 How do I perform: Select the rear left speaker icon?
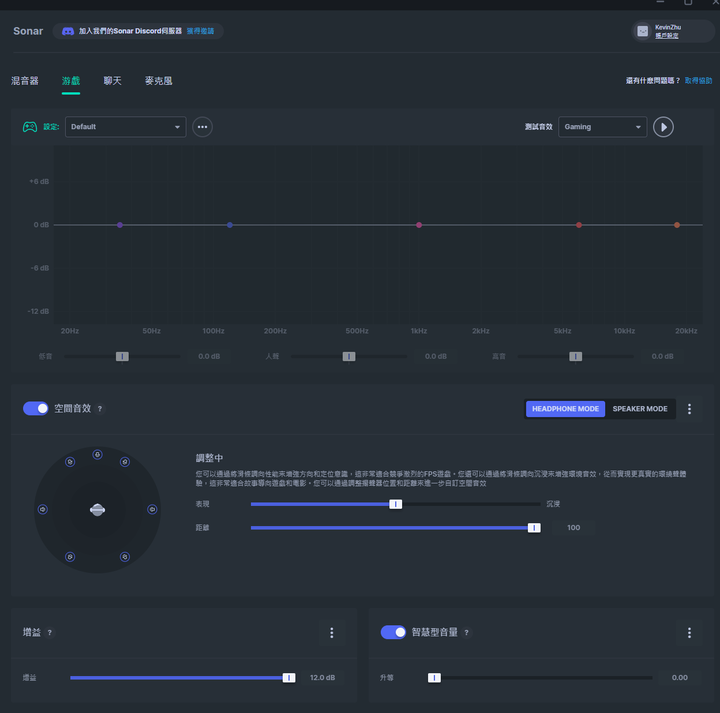click(70, 557)
